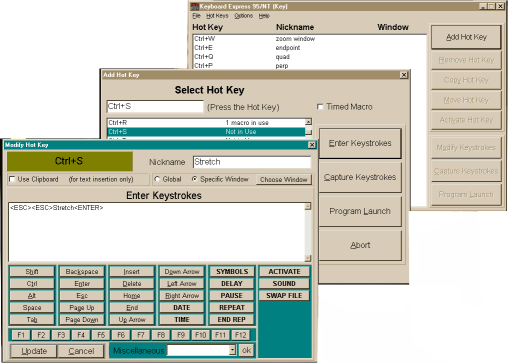The width and height of the screenshot is (508, 363).
Task: Click the Nickname field containing Stretch
Action: click(x=252, y=162)
